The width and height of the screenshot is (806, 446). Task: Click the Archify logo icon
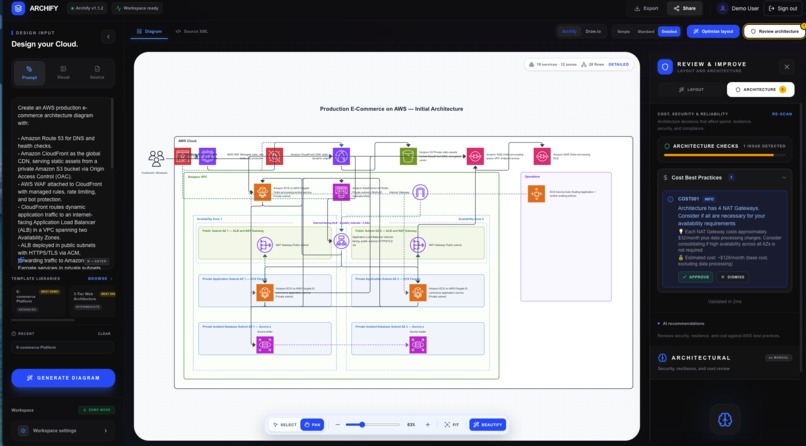click(18, 8)
